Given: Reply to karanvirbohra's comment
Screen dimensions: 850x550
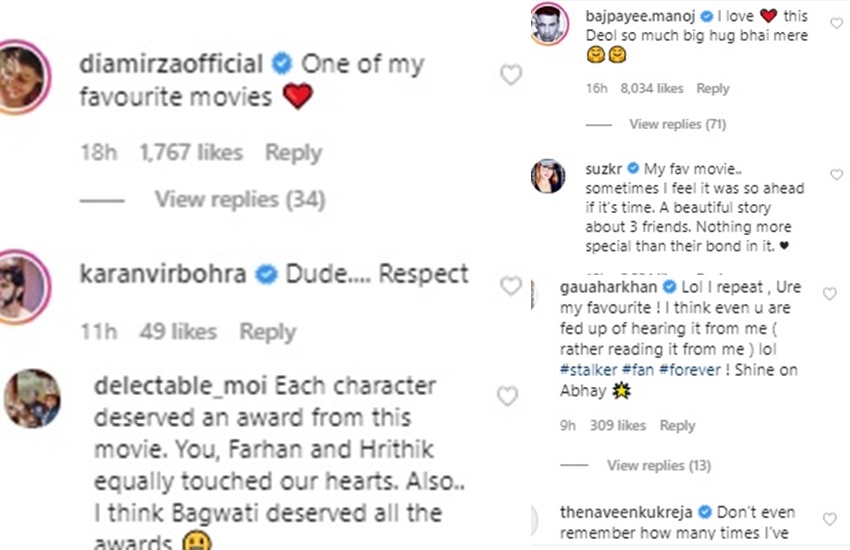Looking at the screenshot, I should tap(267, 332).
